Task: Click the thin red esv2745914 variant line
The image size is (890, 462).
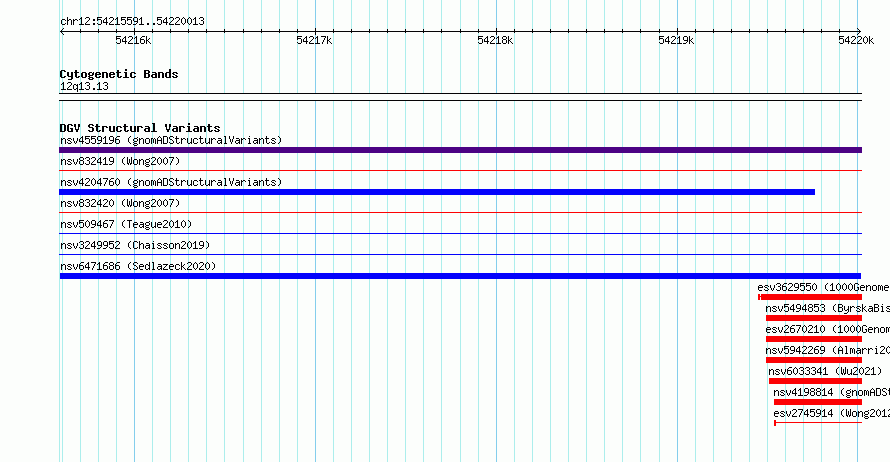Action: pos(818,423)
